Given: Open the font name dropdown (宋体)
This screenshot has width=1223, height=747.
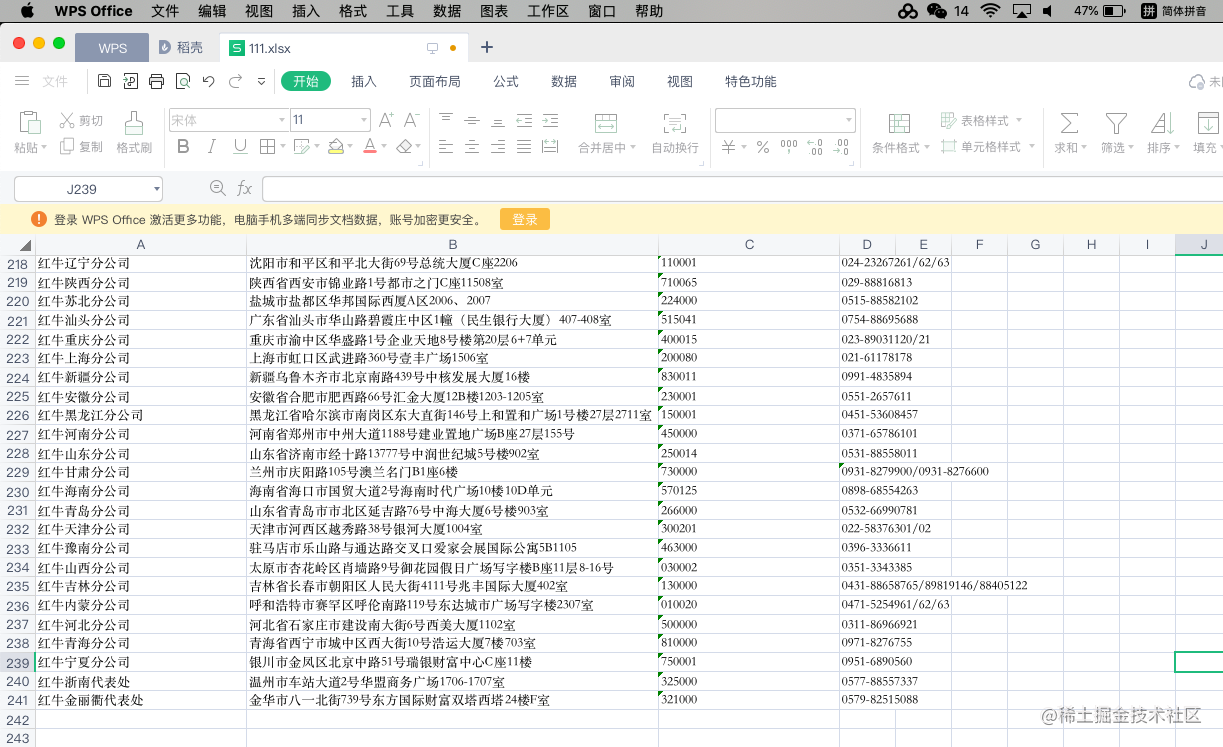Looking at the screenshot, I should 282,120.
